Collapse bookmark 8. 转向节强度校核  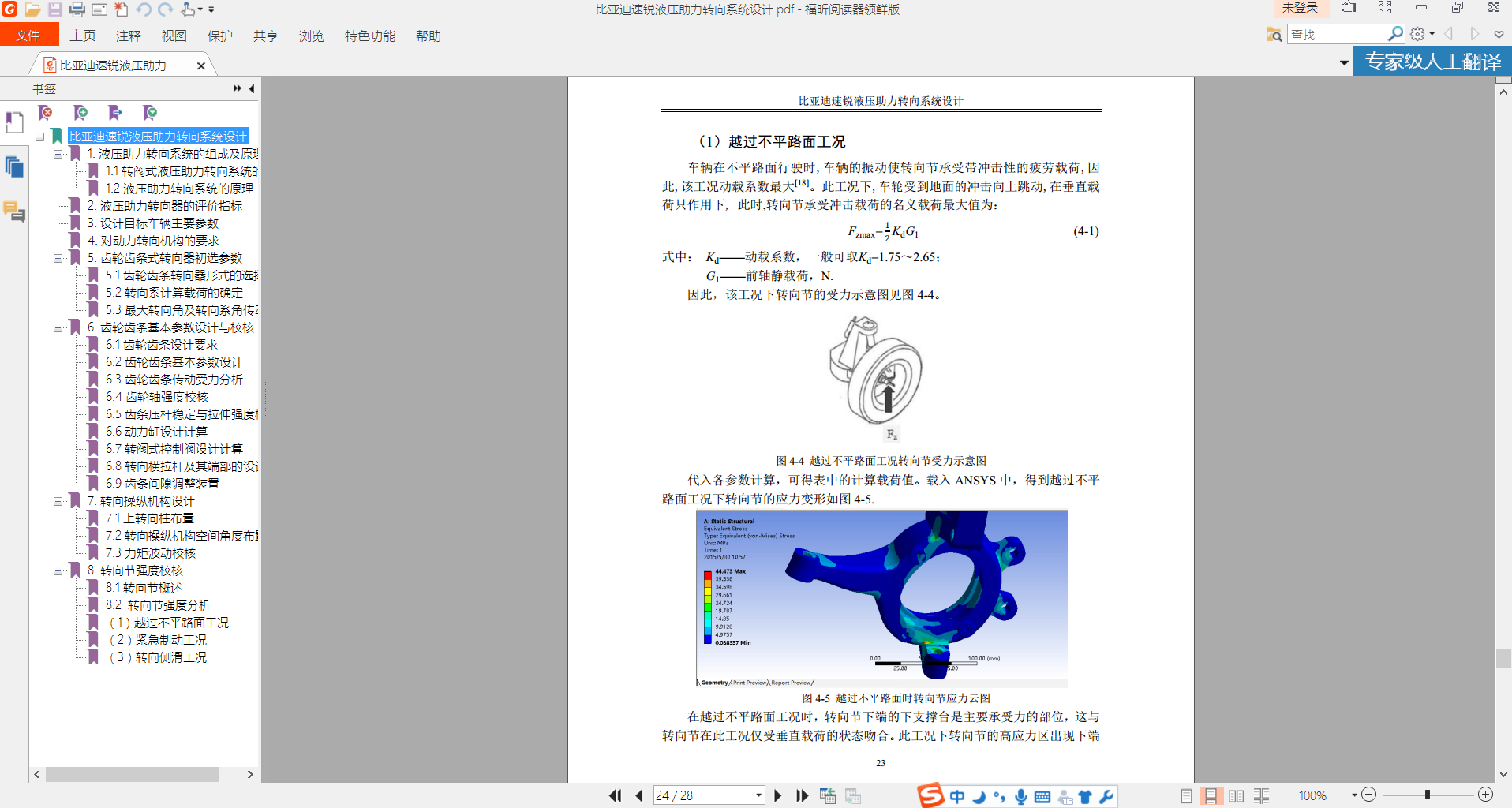click(x=58, y=570)
